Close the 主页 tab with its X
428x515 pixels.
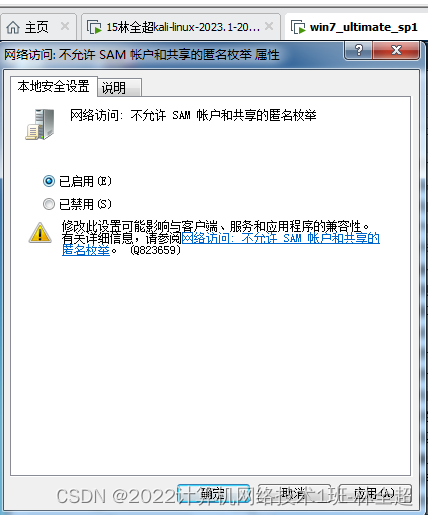click(x=65, y=26)
